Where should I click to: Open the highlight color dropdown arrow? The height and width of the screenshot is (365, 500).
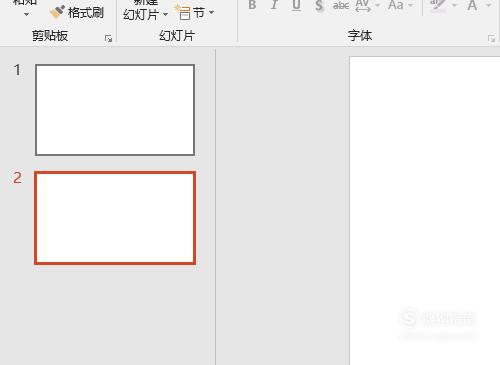point(454,5)
